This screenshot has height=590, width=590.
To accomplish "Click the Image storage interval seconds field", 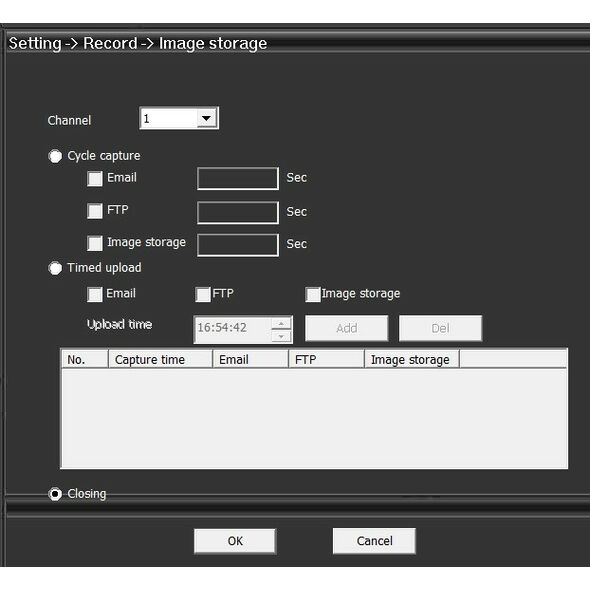I will [238, 245].
